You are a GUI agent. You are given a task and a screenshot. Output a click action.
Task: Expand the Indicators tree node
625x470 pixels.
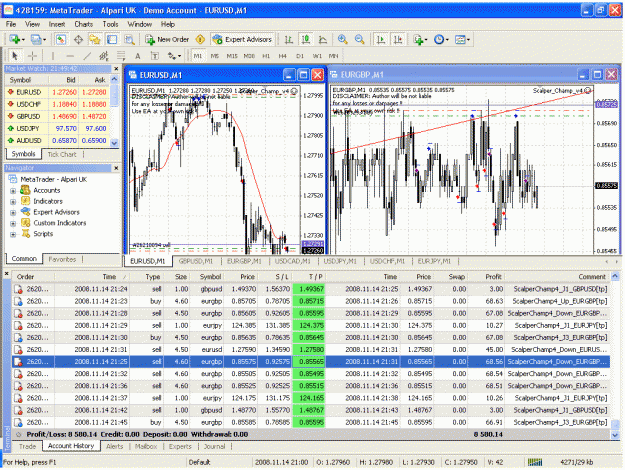point(13,201)
